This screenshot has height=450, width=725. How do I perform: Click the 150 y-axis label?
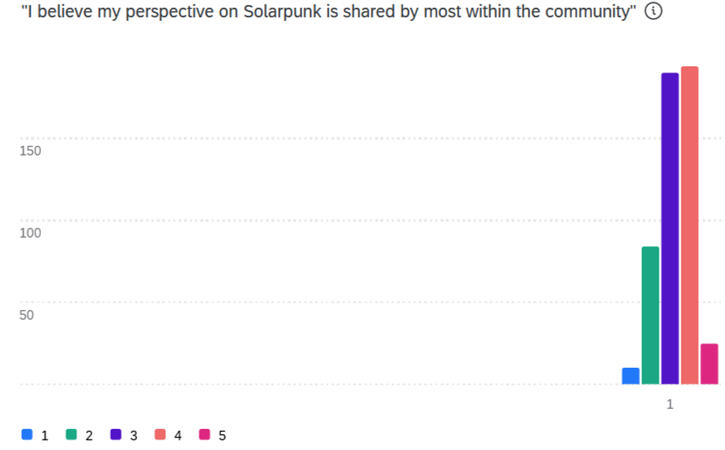[30, 151]
